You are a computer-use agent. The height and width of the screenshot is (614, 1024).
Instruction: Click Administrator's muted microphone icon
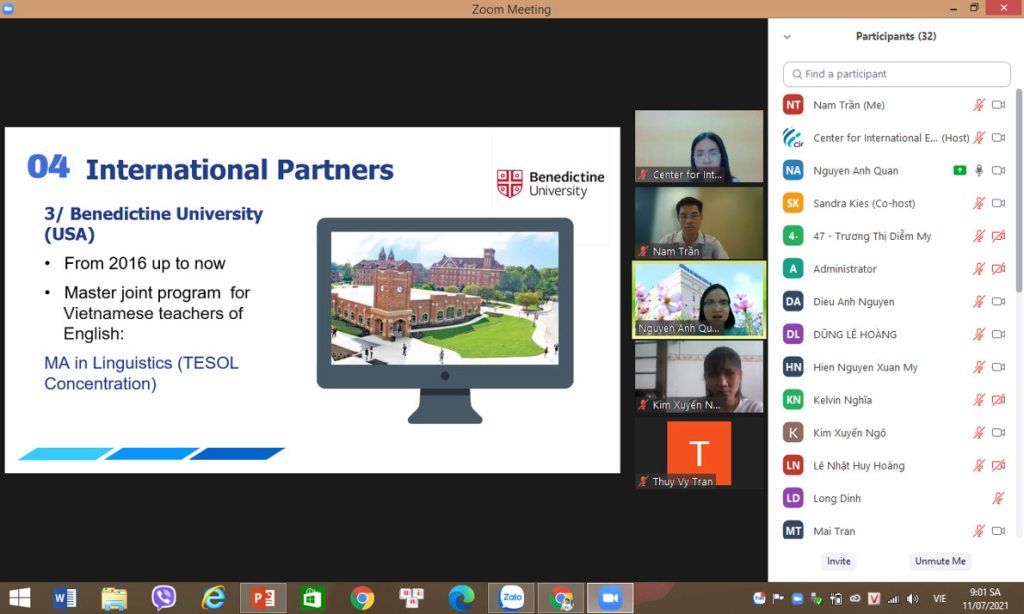pos(978,268)
